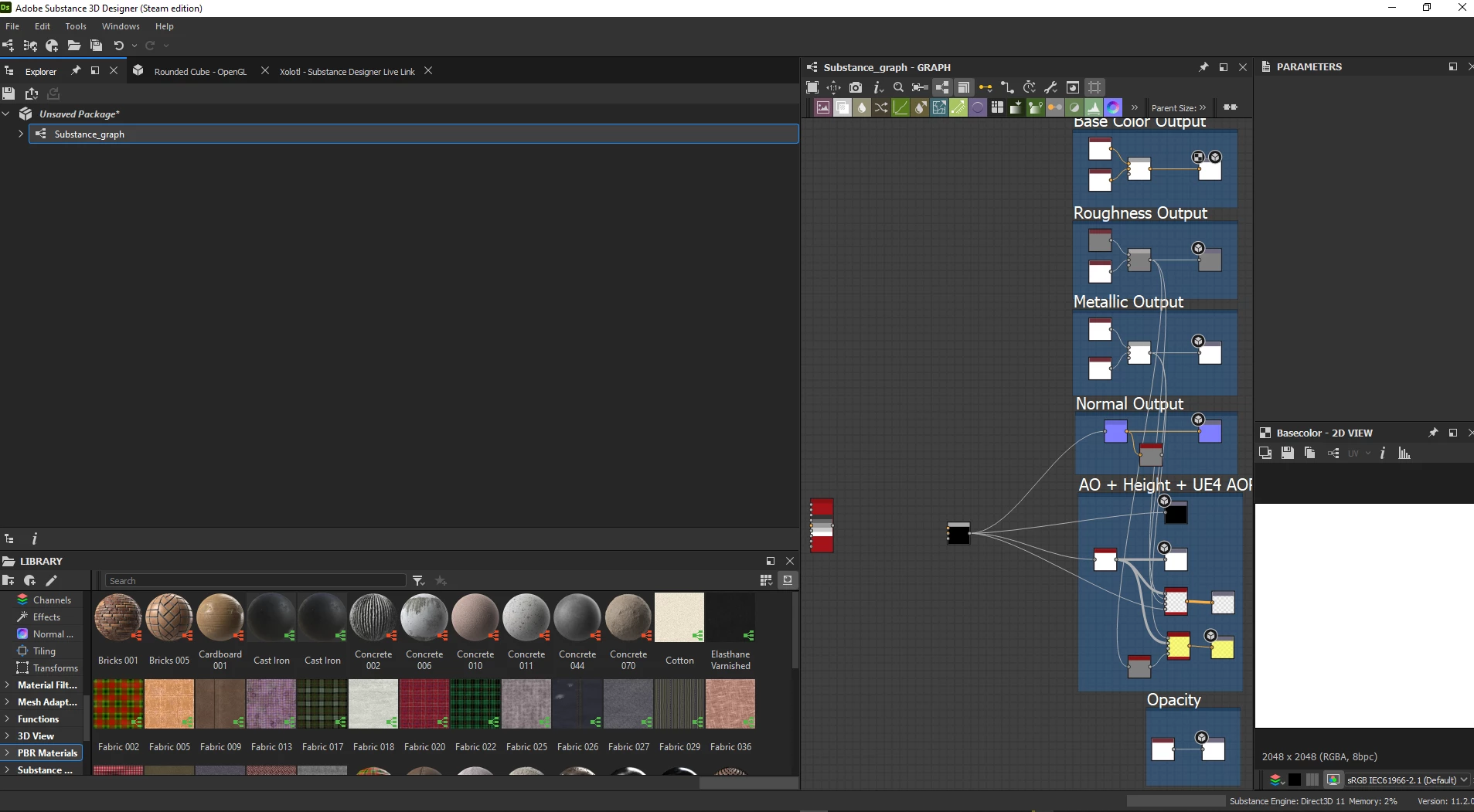Click the graph search magnifier icon
The height and width of the screenshot is (812, 1474).
[x=898, y=87]
